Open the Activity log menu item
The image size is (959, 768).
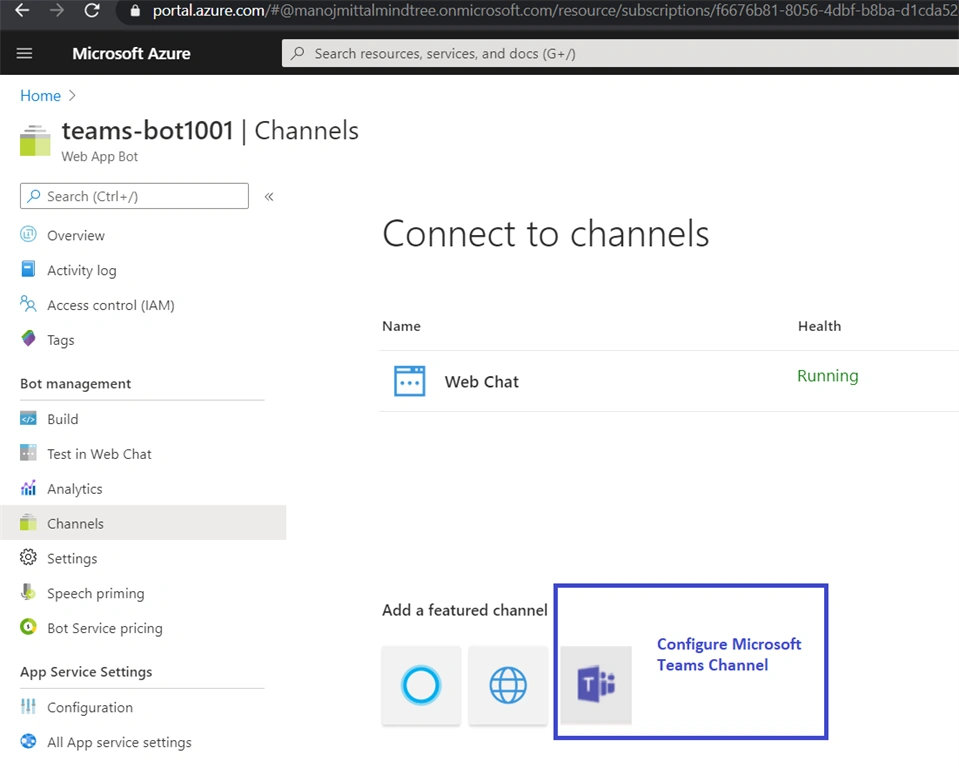coord(82,270)
